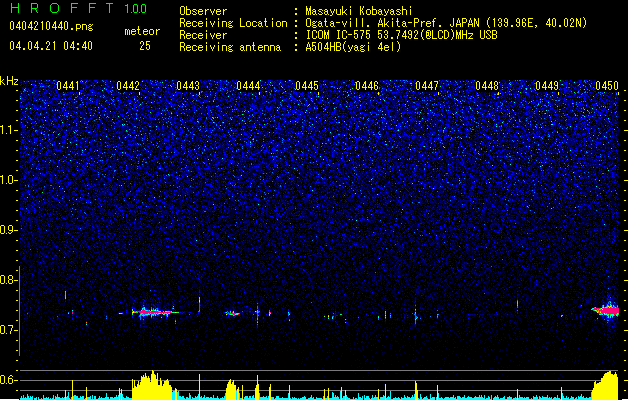The width and height of the screenshot is (629, 400).
Task: Click the meteor count value 25
Action: click(x=145, y=46)
